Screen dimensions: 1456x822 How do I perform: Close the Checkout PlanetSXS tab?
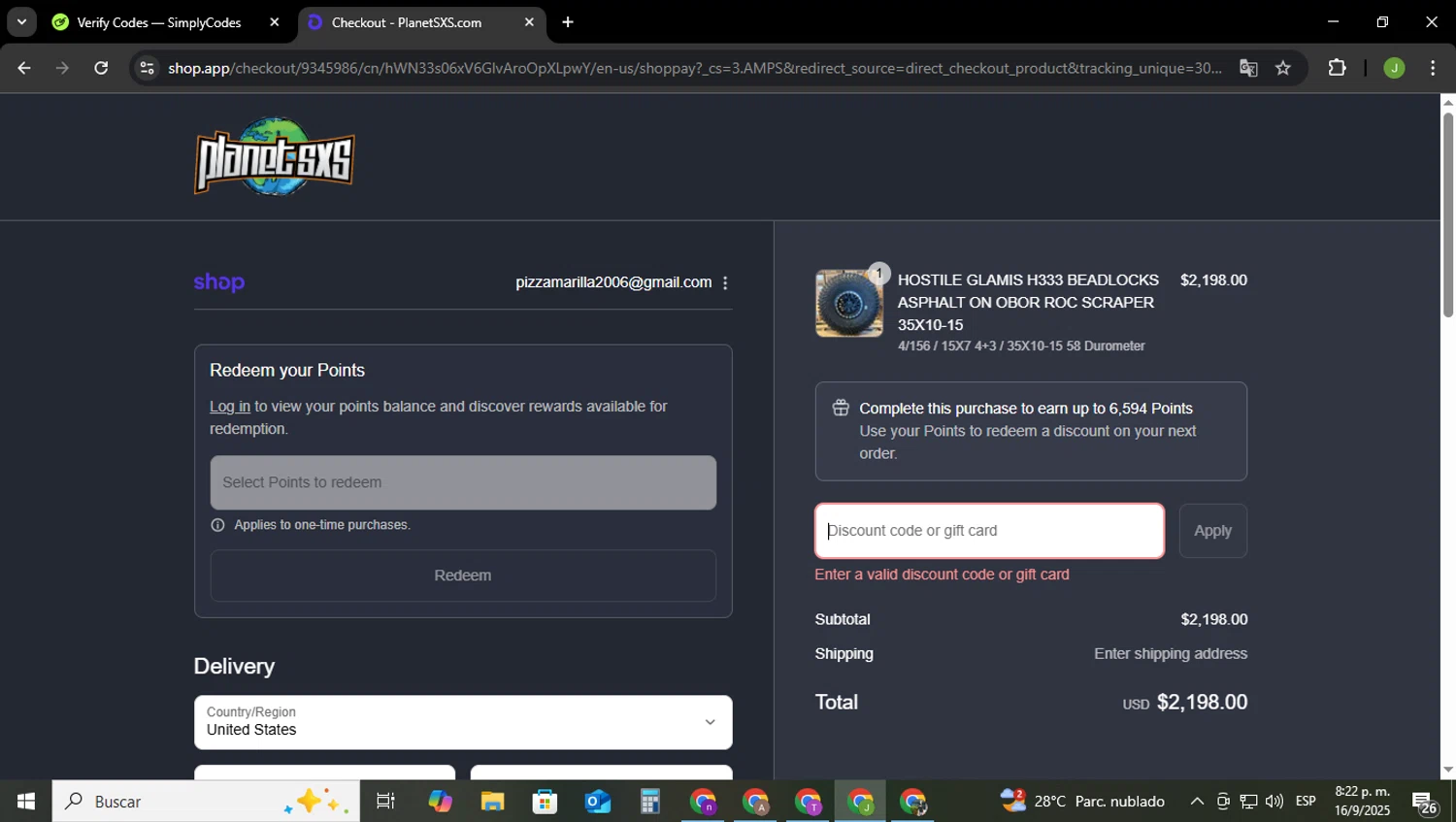click(x=529, y=22)
